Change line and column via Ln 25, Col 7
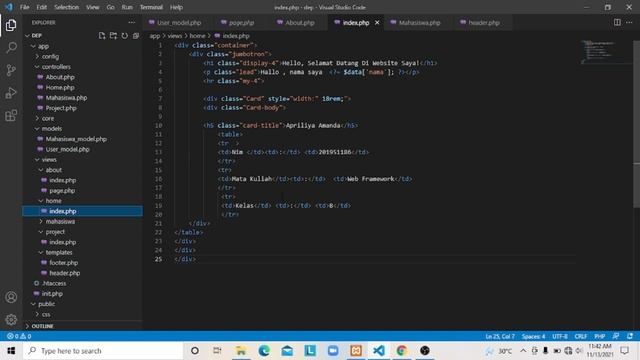640x360 pixels. [x=500, y=336]
